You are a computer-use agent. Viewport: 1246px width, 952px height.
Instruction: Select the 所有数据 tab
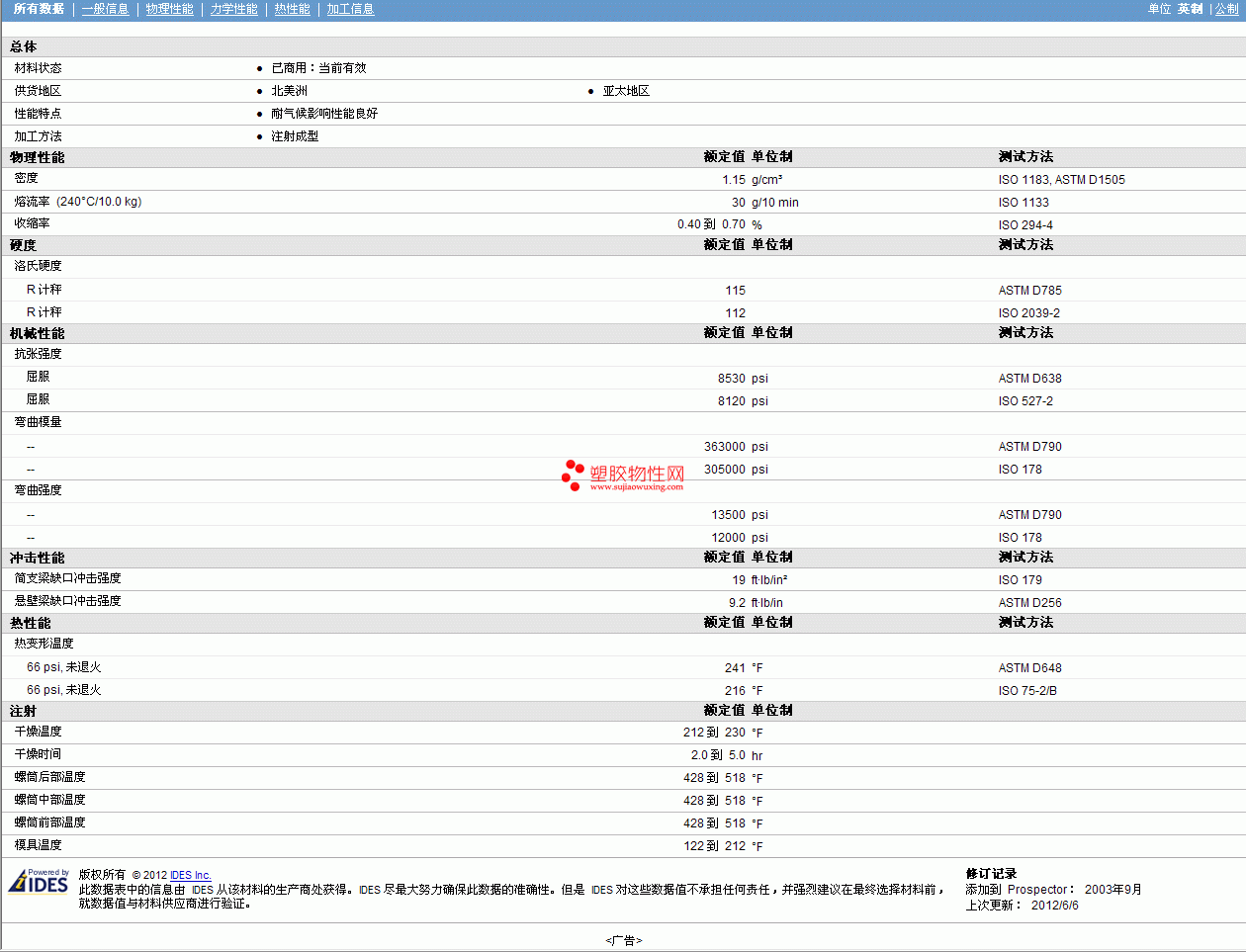point(39,9)
